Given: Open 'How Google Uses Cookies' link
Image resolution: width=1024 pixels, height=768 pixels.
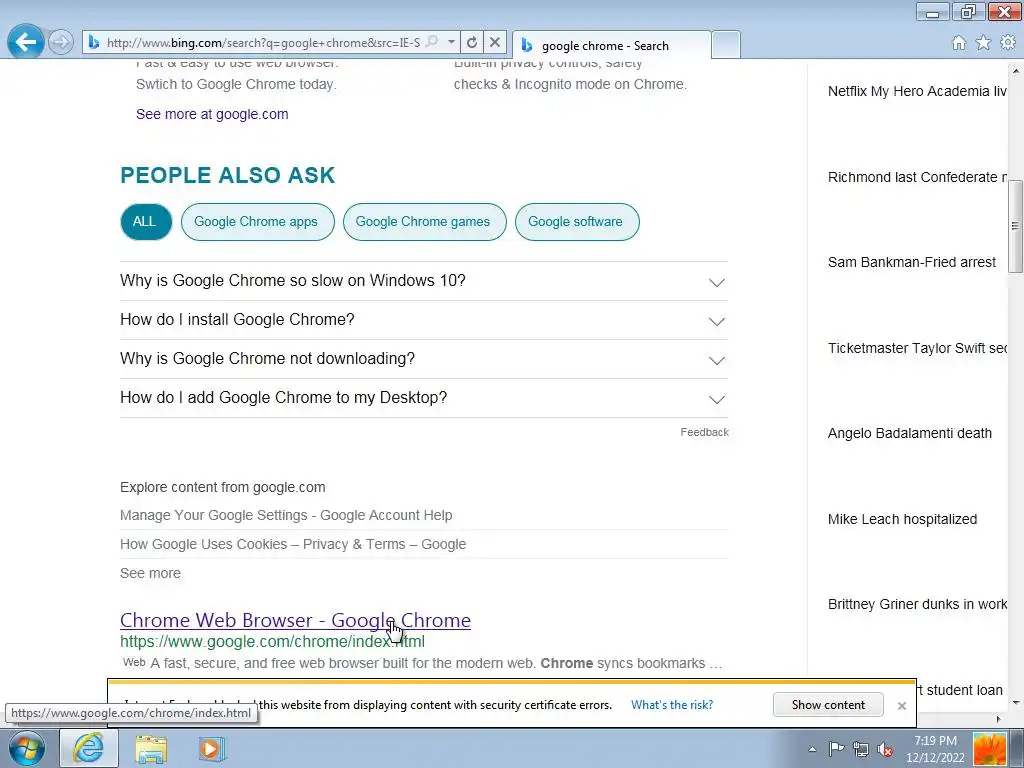Looking at the screenshot, I should tap(293, 544).
